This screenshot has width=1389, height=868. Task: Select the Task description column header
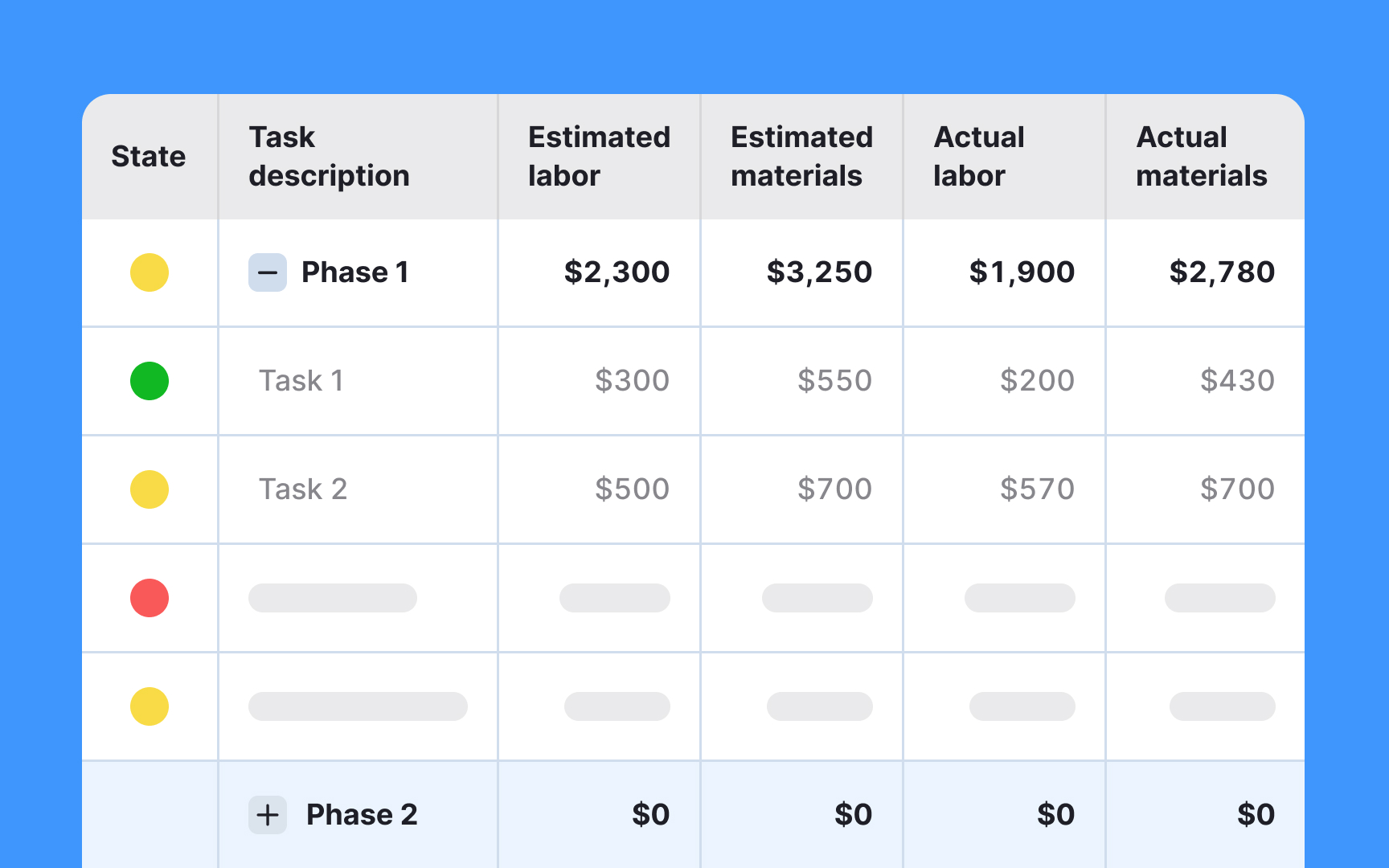[x=329, y=157]
